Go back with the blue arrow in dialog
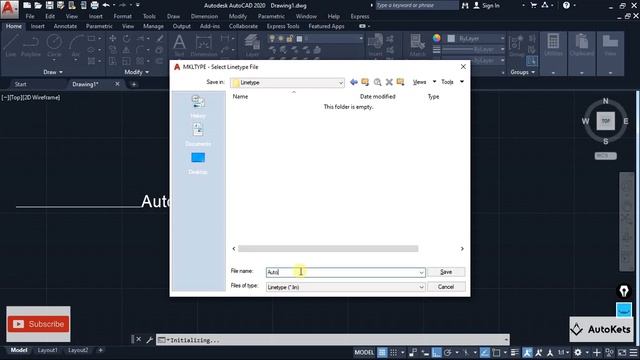 354,82
